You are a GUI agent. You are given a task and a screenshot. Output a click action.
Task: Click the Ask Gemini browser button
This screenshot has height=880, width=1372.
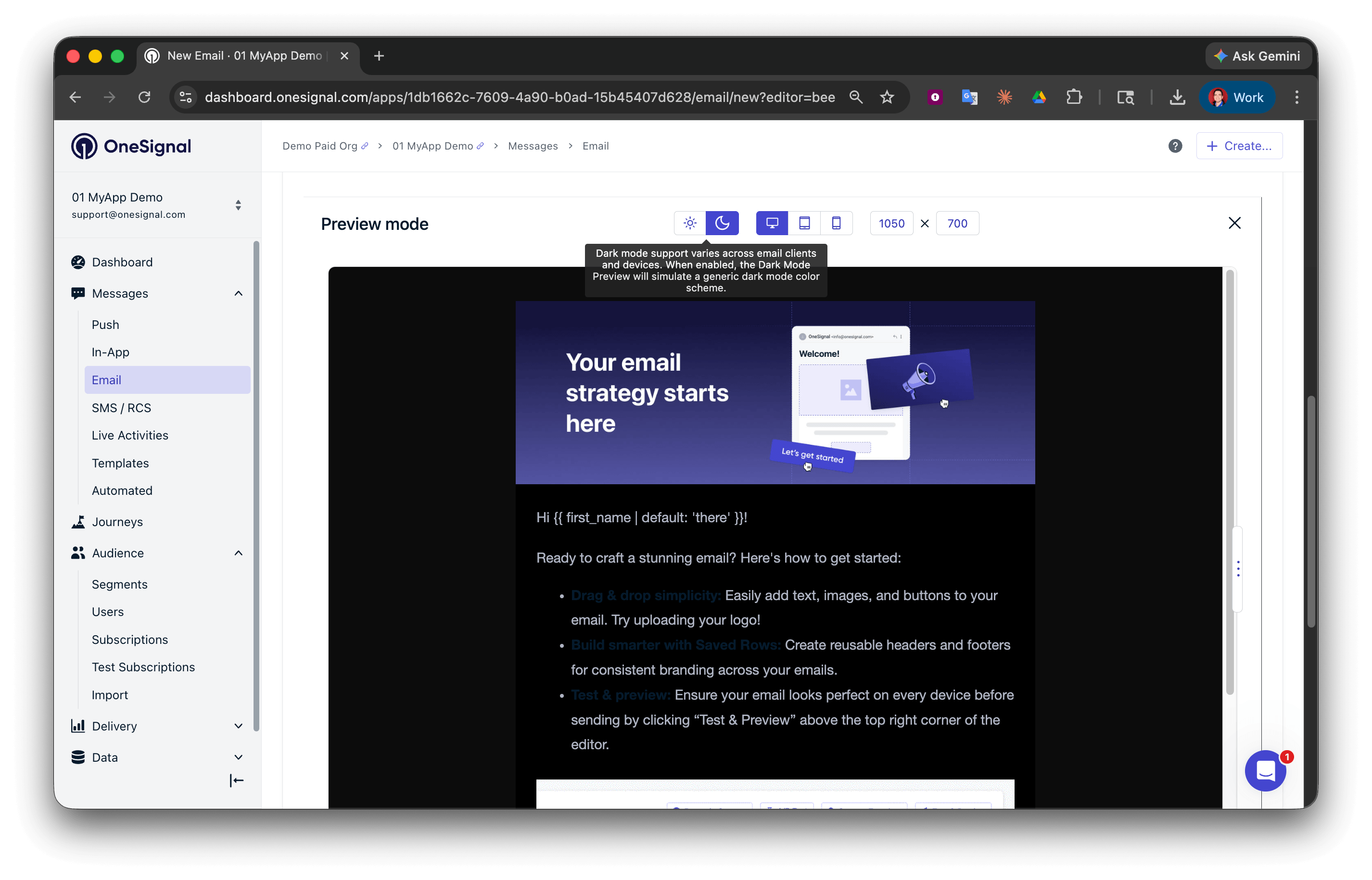[x=1258, y=55]
